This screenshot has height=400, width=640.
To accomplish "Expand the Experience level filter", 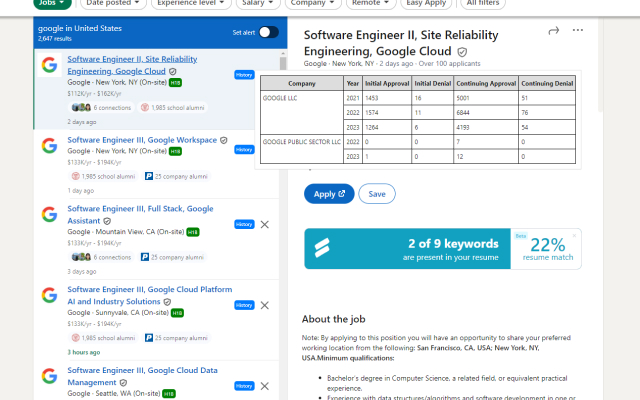I will [x=191, y=3].
